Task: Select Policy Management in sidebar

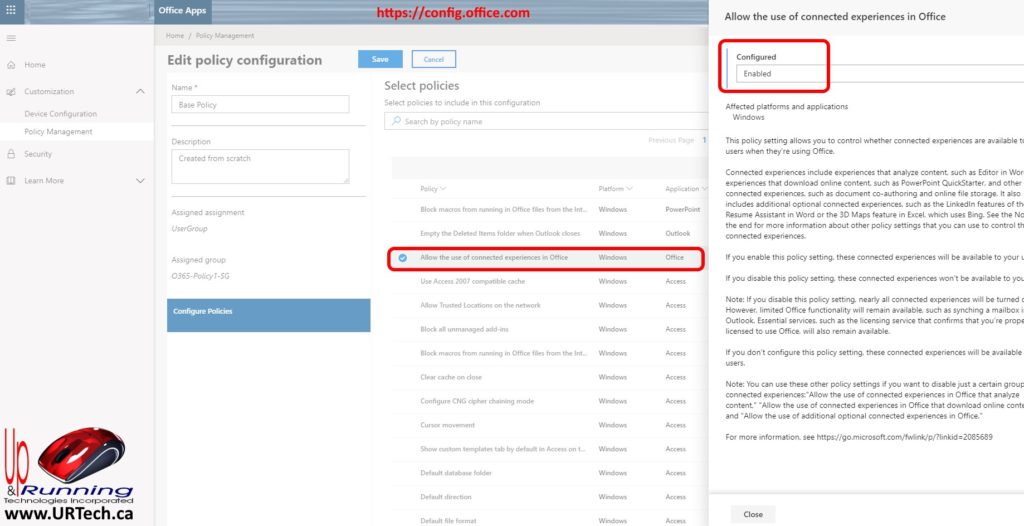Action: point(58,132)
